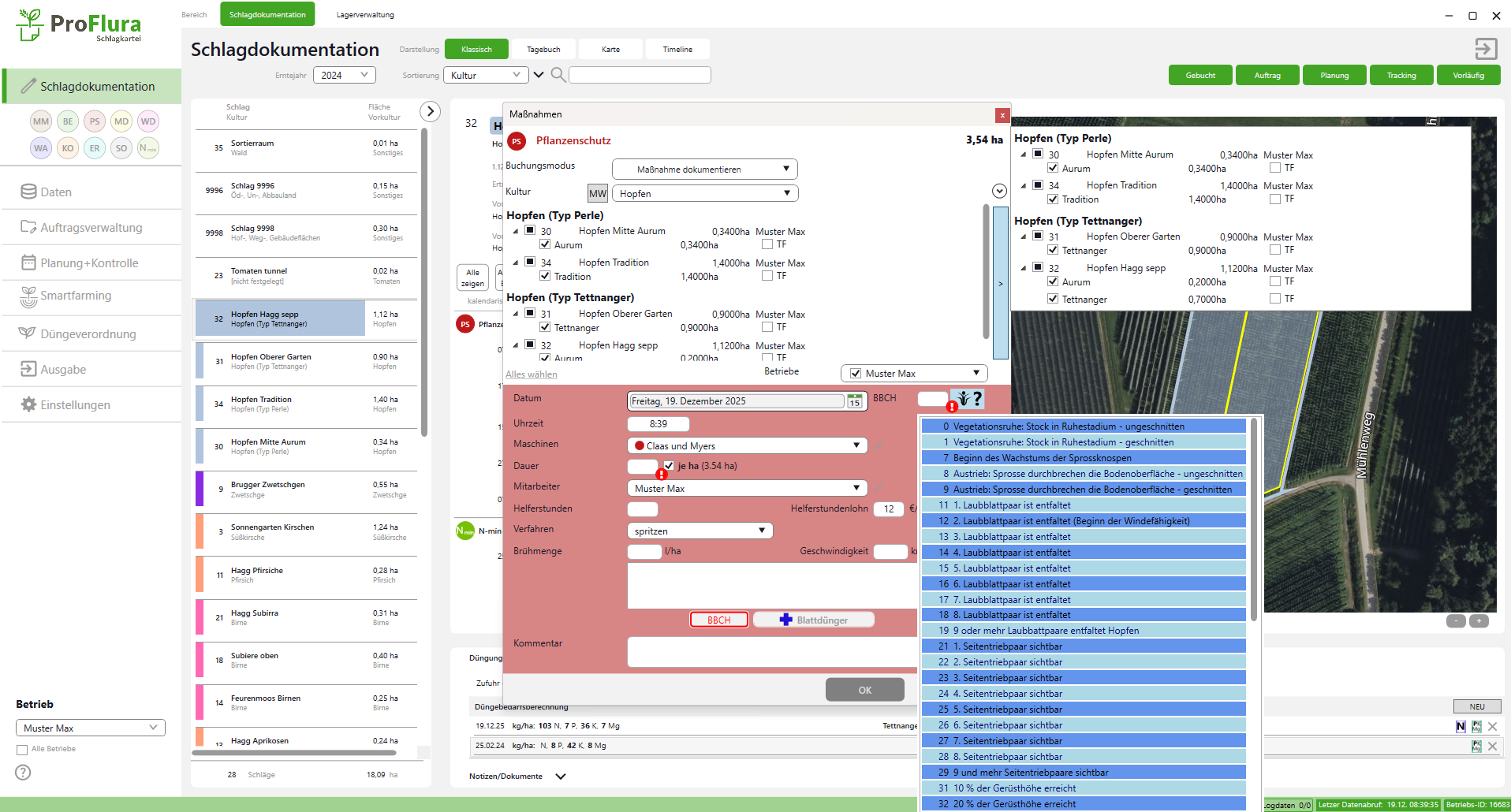Click the OK button in dialog

tap(864, 690)
